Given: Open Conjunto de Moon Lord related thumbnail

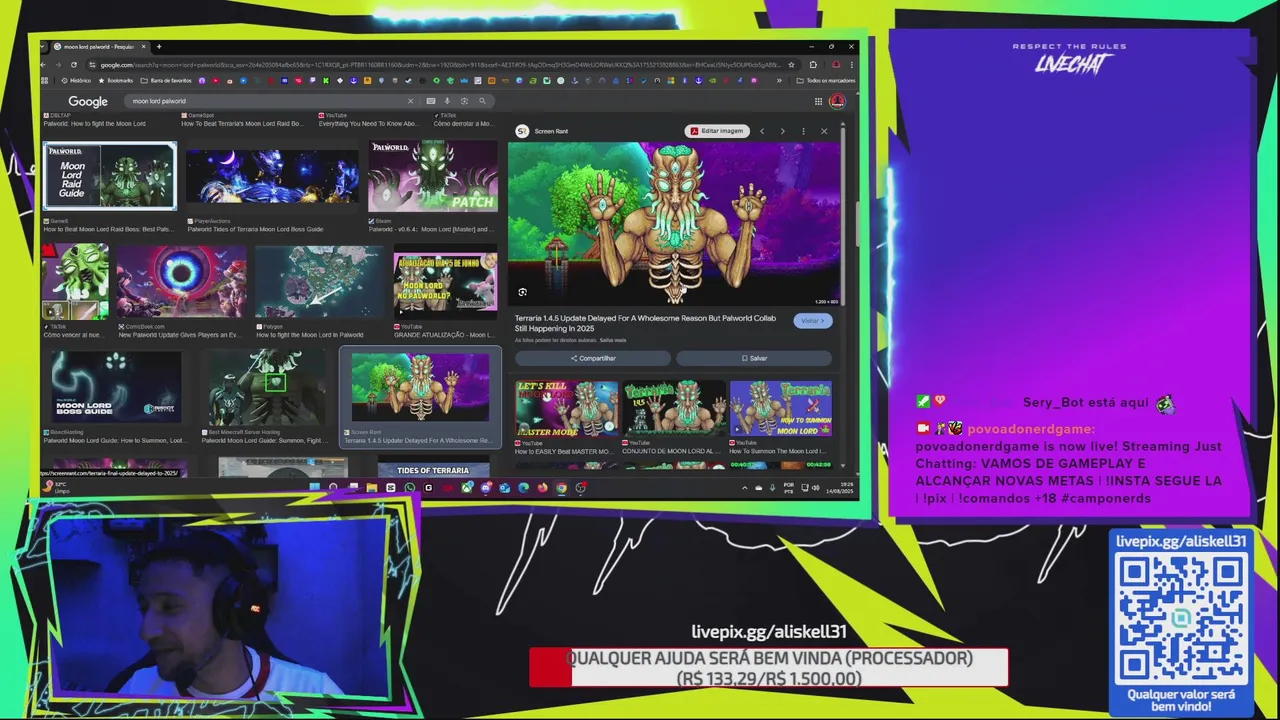Looking at the screenshot, I should tap(674, 408).
